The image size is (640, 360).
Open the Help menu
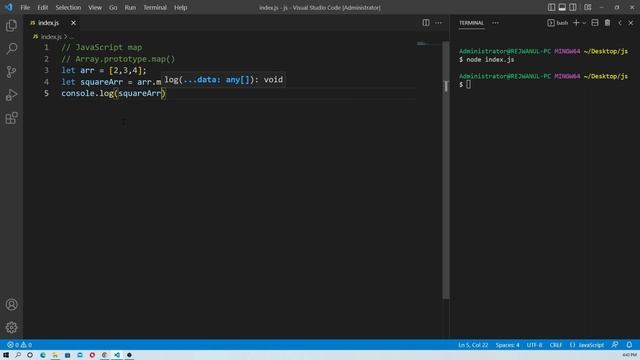[180, 7]
